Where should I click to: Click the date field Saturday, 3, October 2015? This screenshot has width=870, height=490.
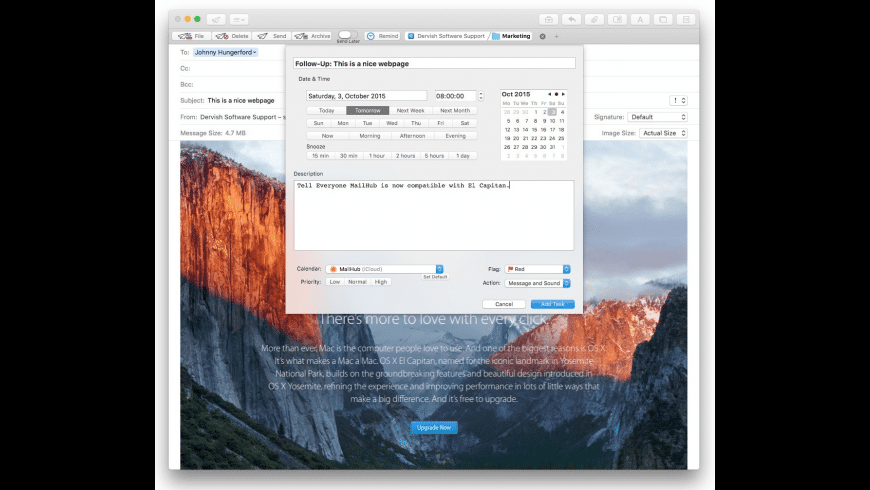click(x=366, y=96)
